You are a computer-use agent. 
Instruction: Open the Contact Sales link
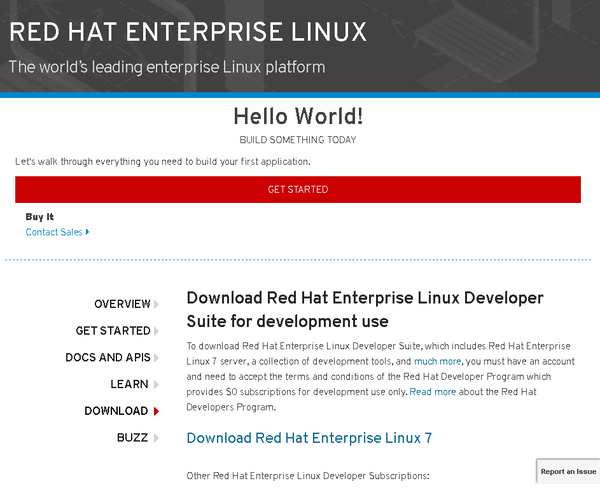click(54, 232)
